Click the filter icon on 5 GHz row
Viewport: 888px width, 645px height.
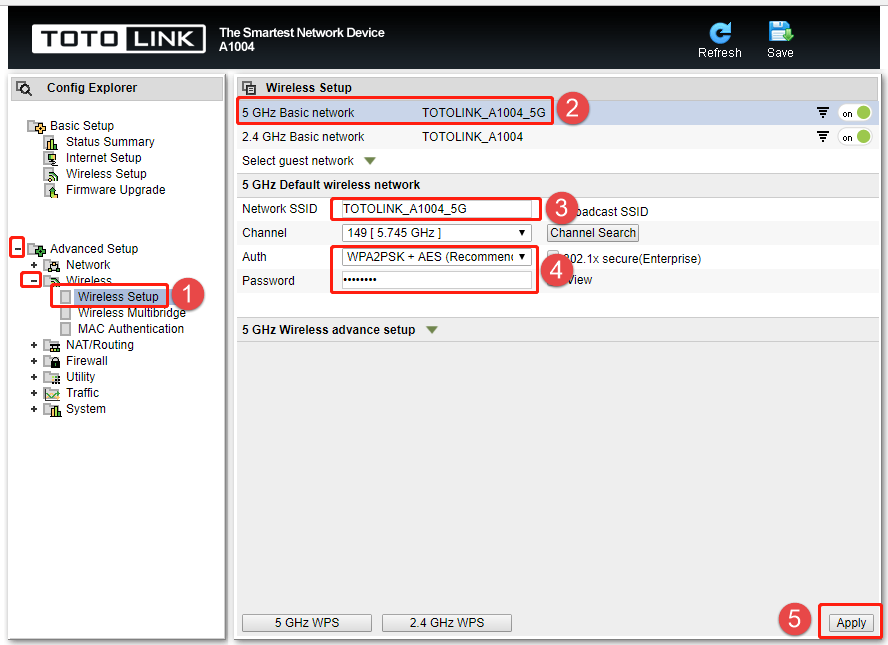point(823,113)
